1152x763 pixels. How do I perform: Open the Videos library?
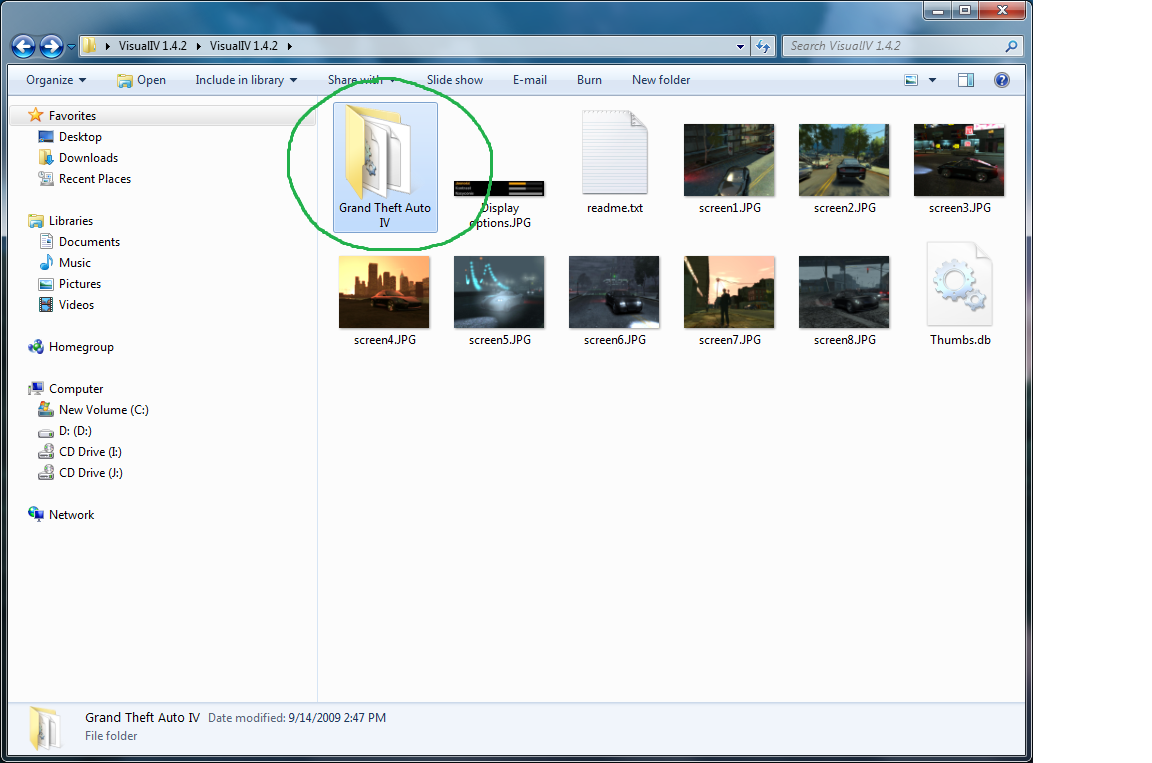[76, 305]
